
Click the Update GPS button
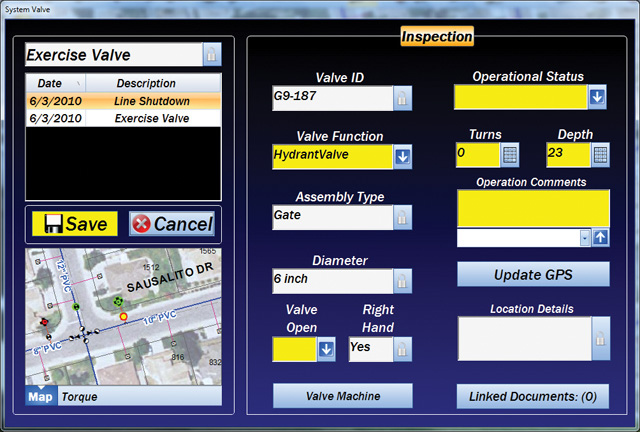(533, 274)
